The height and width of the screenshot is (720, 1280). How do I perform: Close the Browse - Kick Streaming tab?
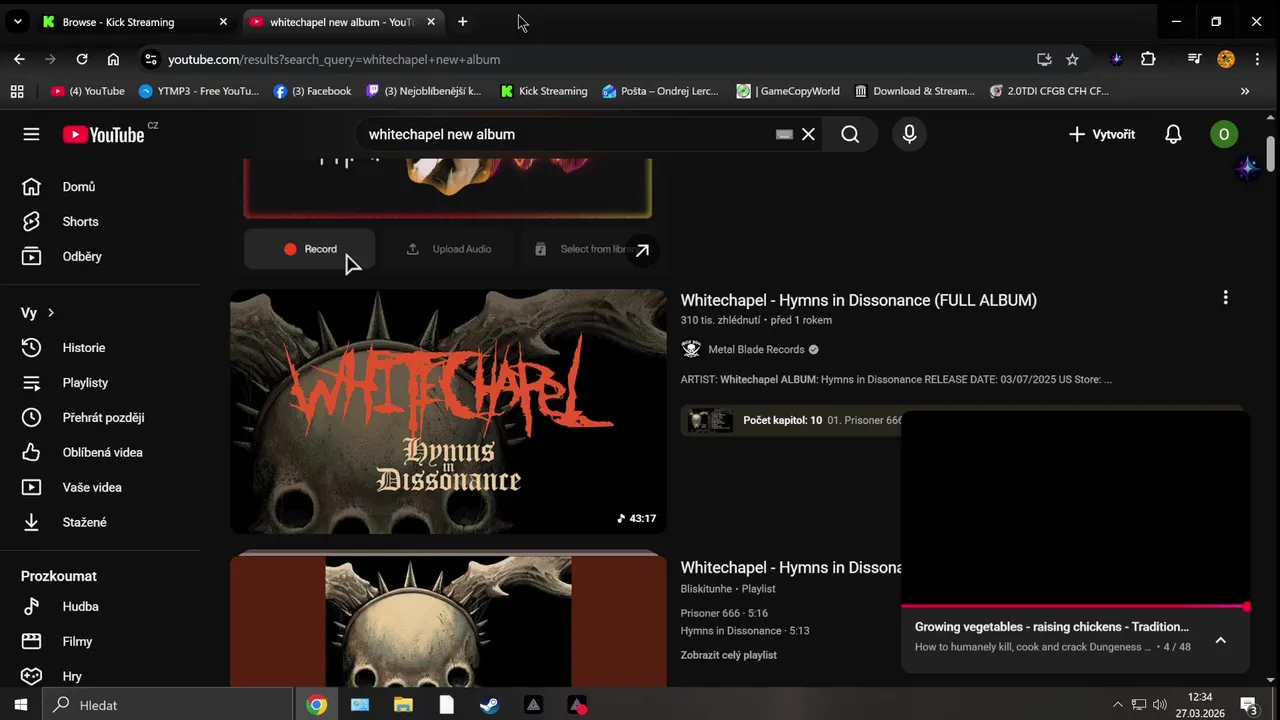[223, 22]
